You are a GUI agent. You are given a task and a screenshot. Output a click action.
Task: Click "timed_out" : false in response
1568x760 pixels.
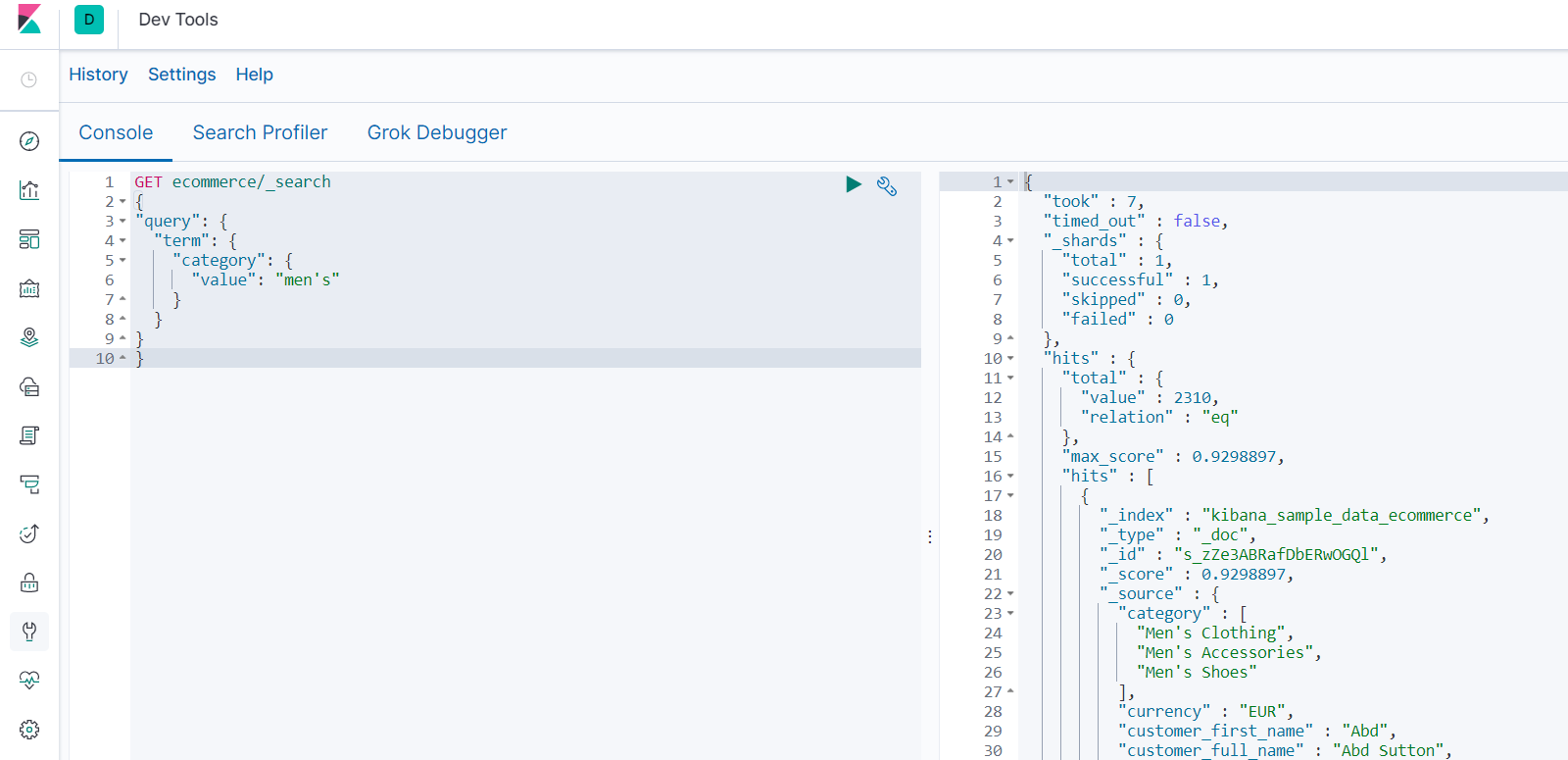[x=1136, y=221]
